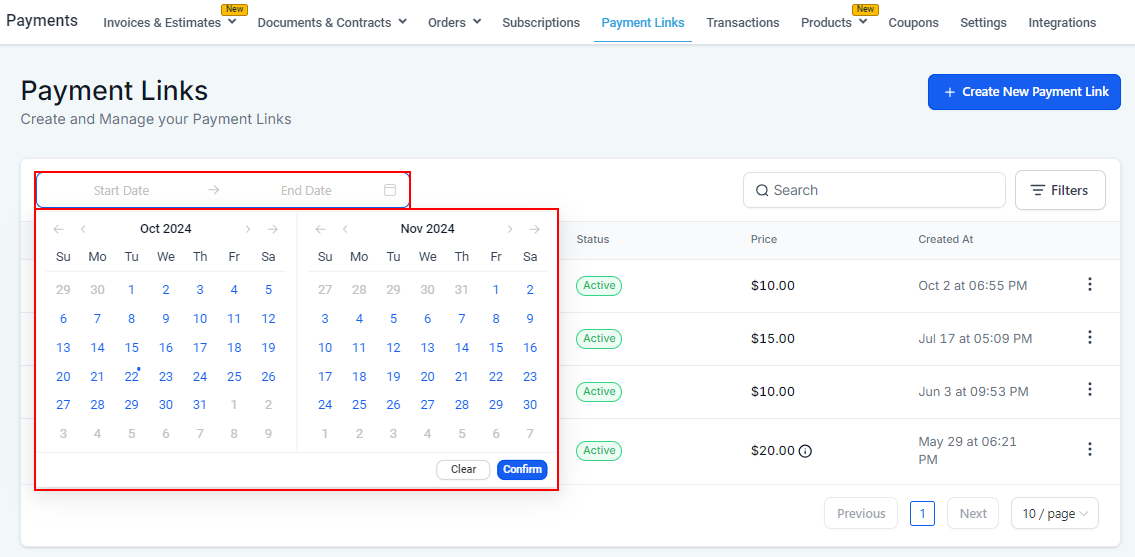This screenshot has width=1135, height=557.
Task: Go to next year in November calendar
Action: (535, 229)
